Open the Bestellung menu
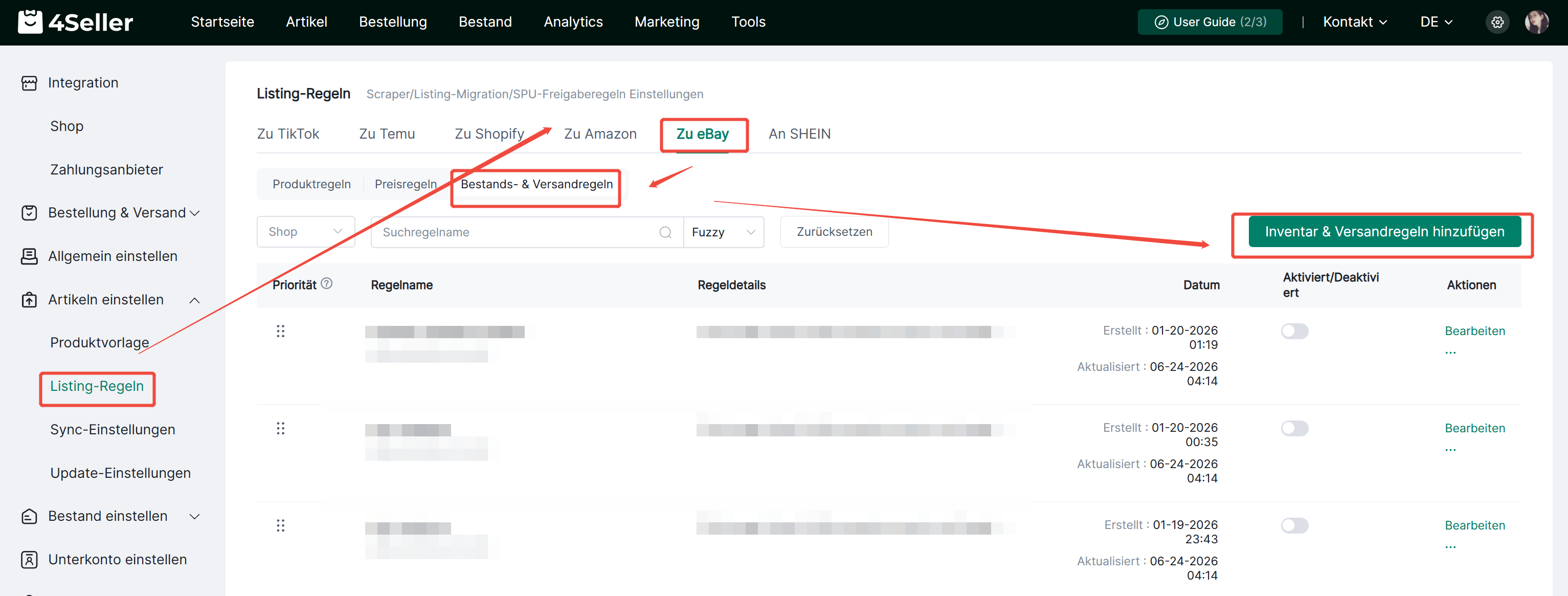Screen dimensions: 1568x596 click(393, 22)
